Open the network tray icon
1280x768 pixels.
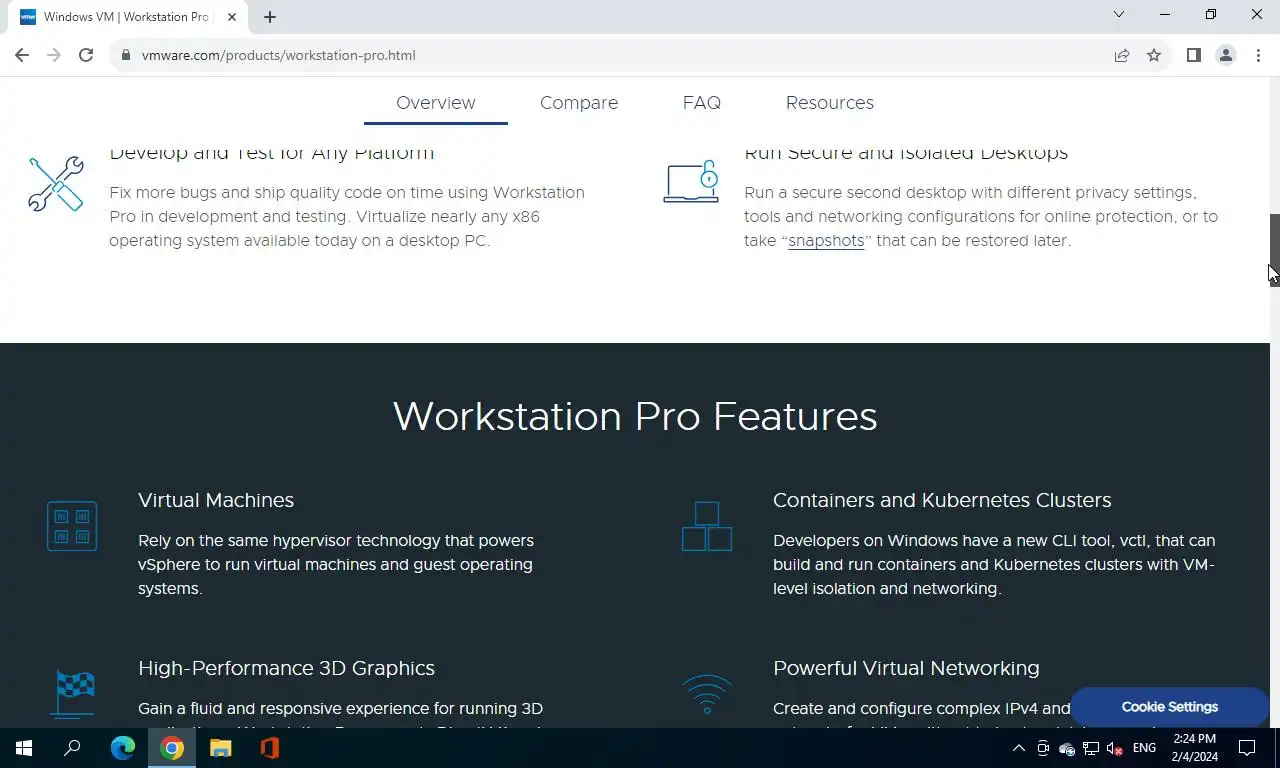(x=1091, y=748)
